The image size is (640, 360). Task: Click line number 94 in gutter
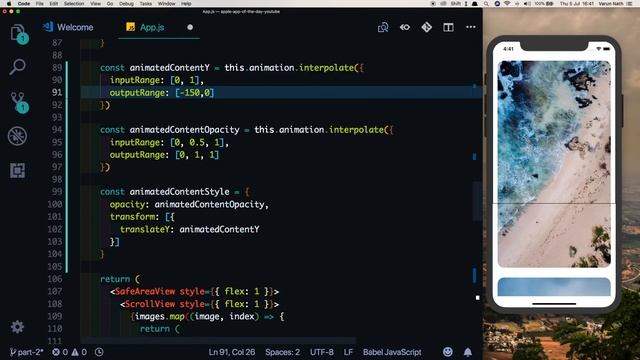tap(57, 129)
